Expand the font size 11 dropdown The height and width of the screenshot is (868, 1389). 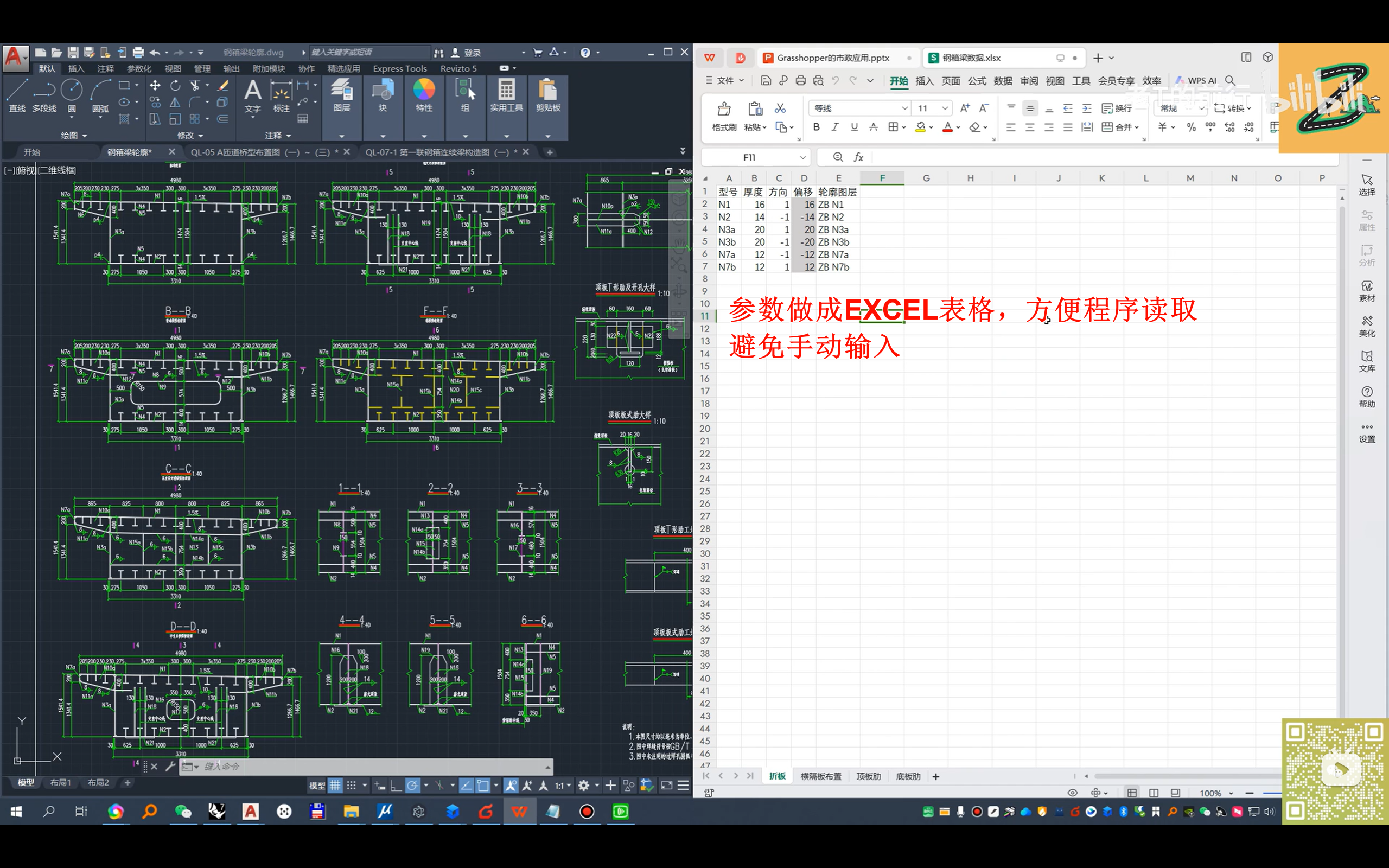tap(945, 108)
